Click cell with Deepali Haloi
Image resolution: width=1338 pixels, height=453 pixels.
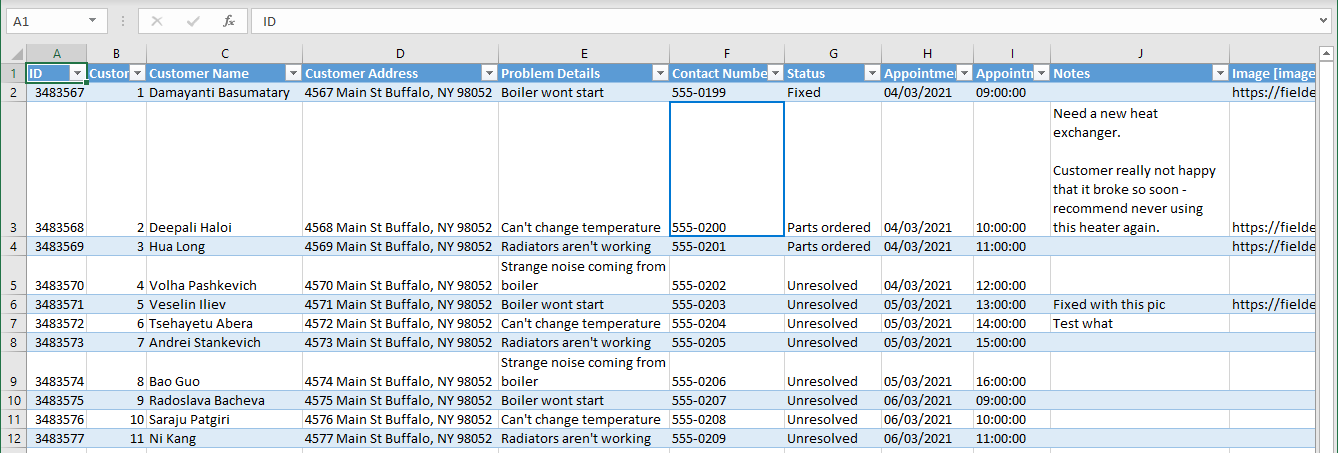(x=224, y=169)
